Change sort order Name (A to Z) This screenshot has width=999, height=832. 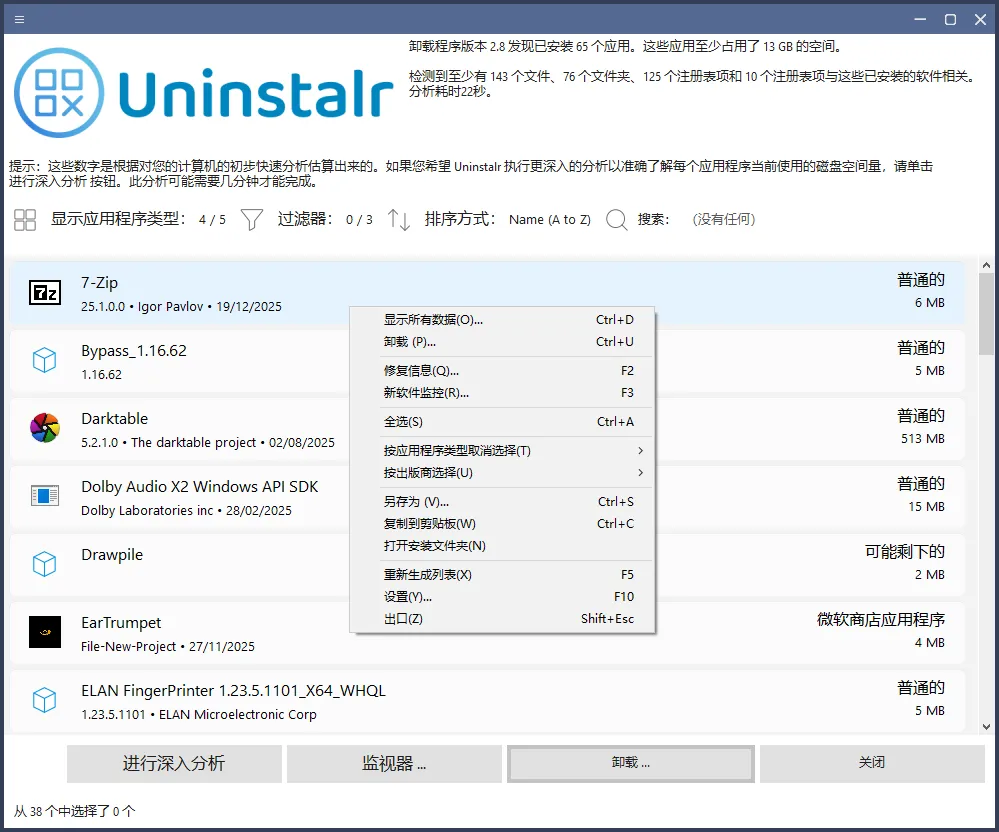click(550, 220)
